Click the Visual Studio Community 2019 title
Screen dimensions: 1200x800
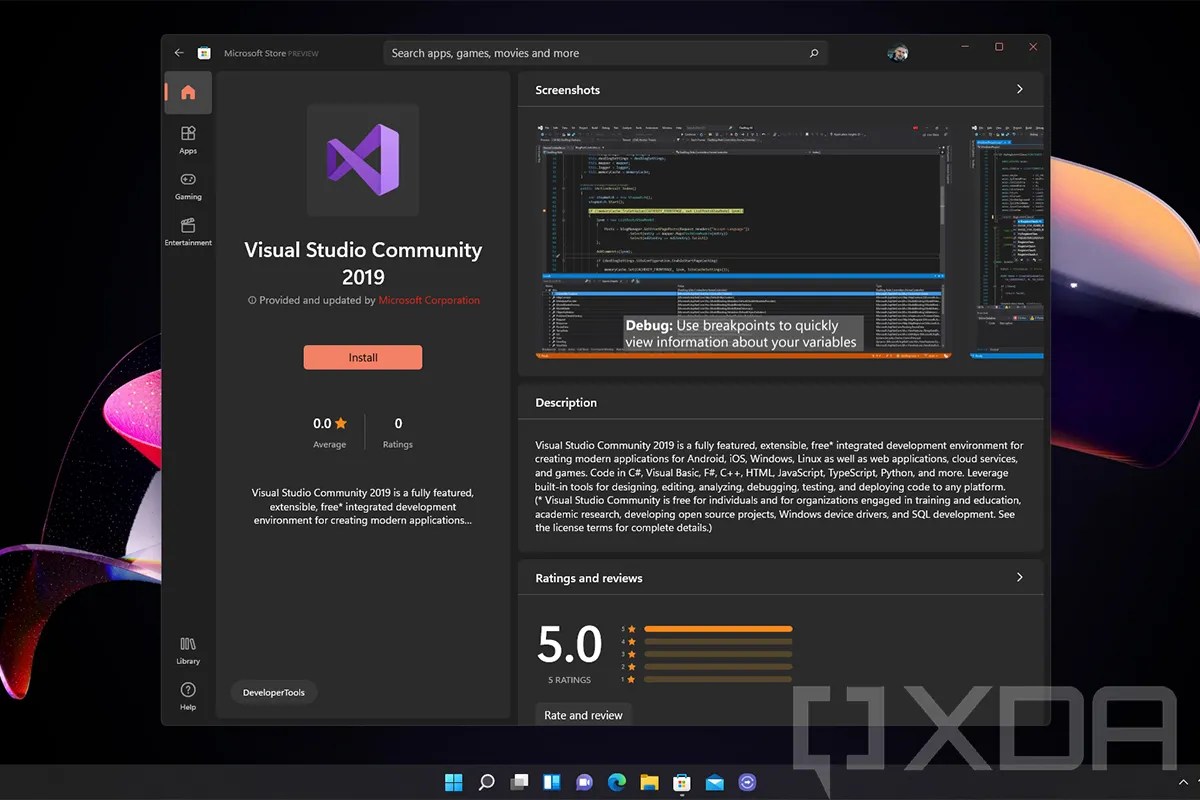tap(363, 263)
